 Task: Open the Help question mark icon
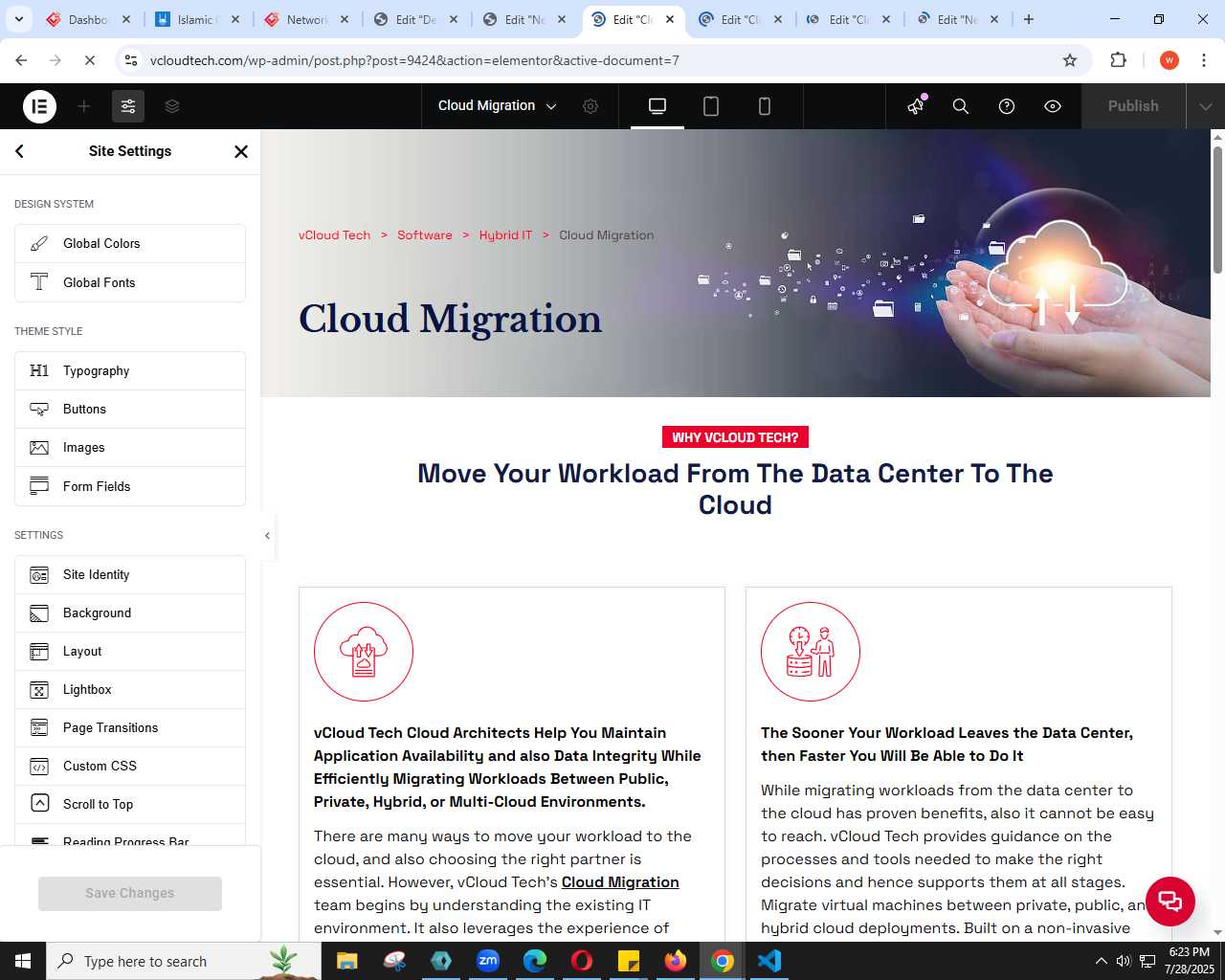[1007, 106]
